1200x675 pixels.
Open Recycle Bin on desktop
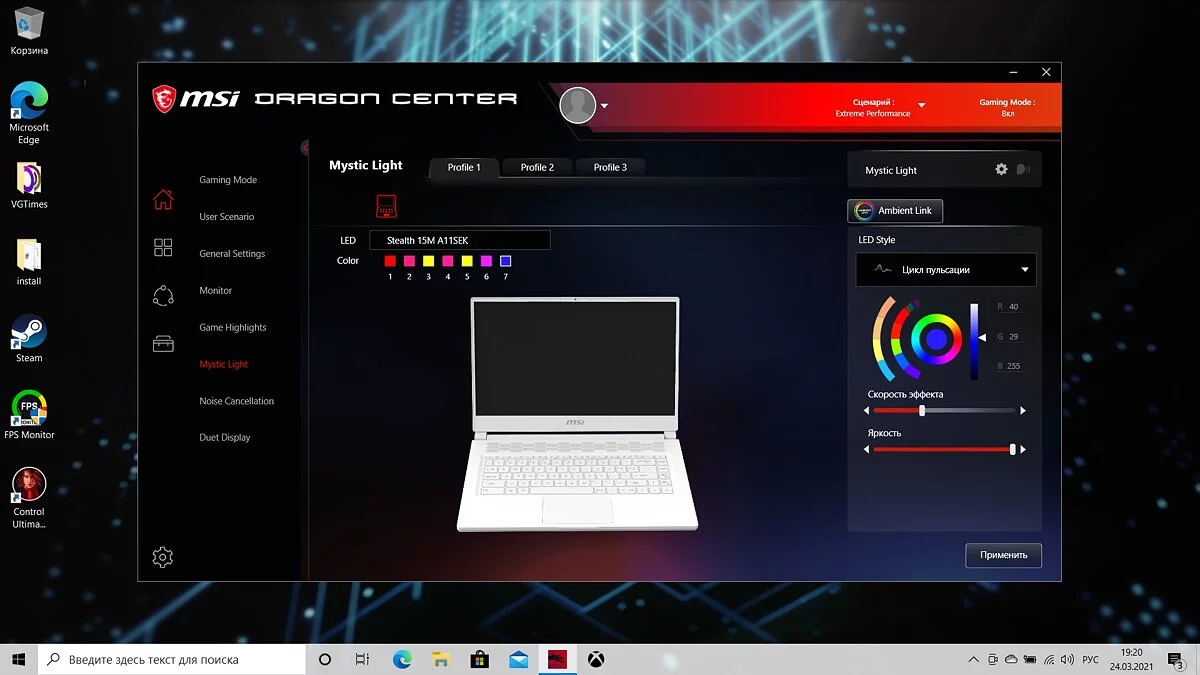(x=29, y=30)
